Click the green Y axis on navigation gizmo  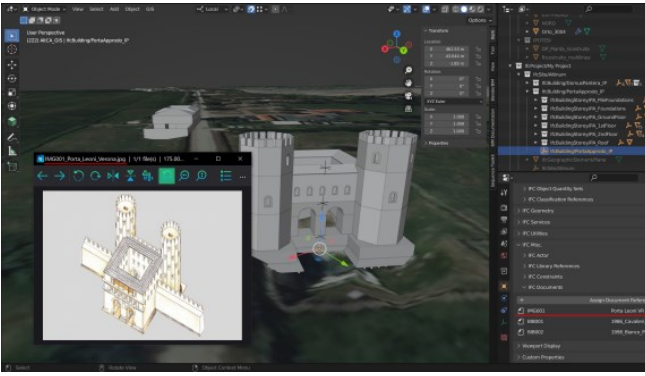point(404,50)
